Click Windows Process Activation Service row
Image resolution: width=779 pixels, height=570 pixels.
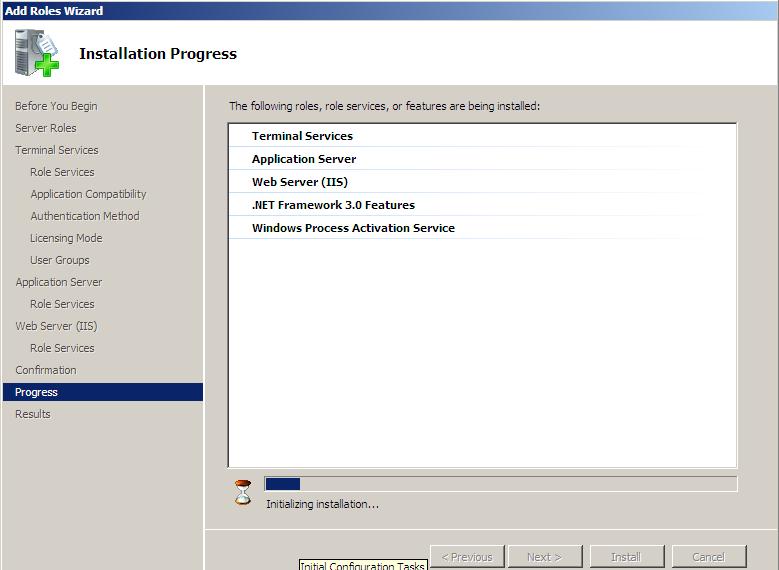[x=482, y=228]
